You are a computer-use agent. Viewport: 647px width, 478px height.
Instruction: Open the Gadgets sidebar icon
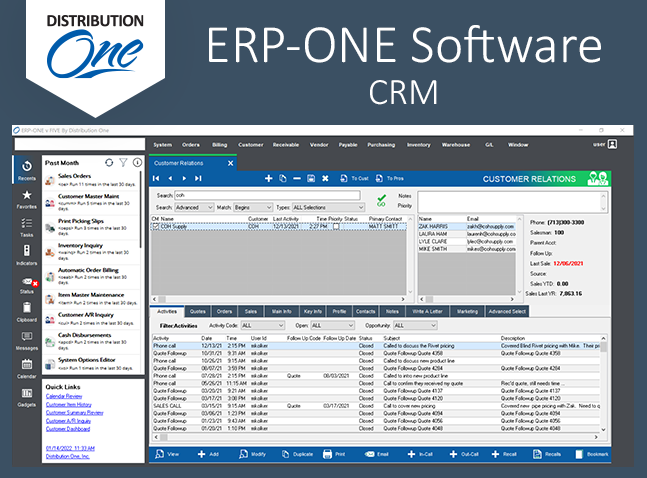tap(27, 397)
